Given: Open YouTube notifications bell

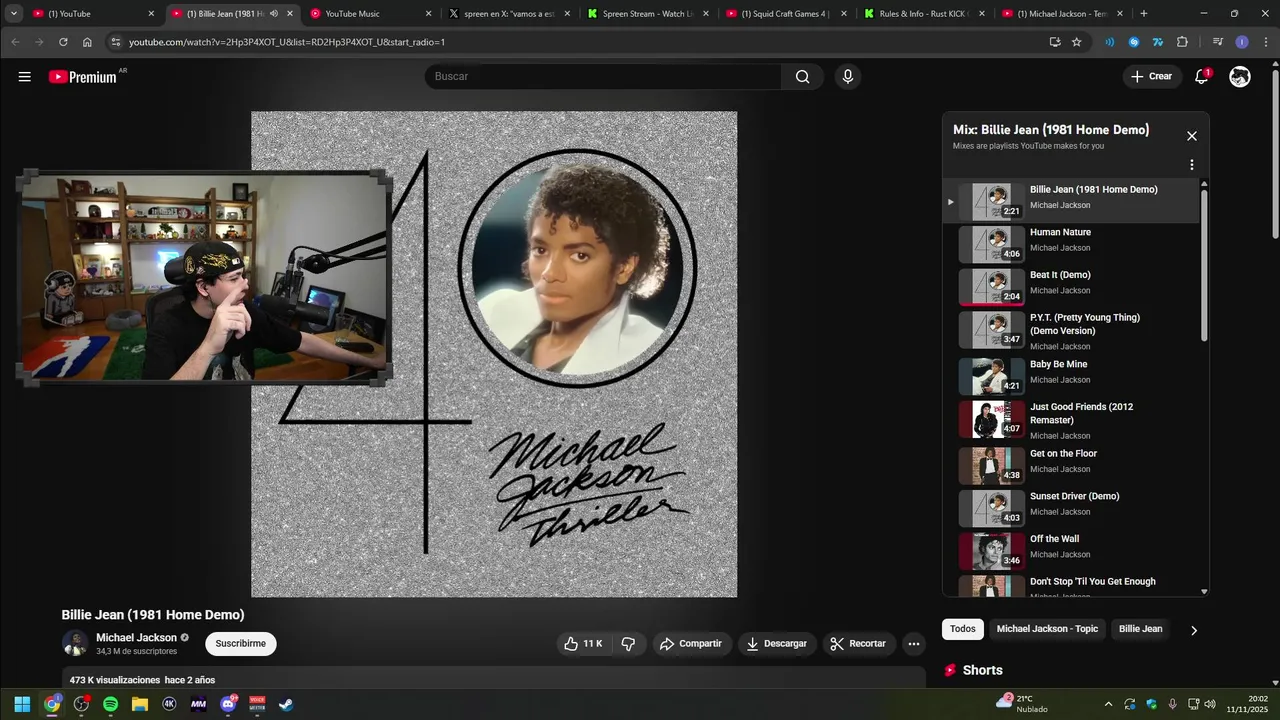Looking at the screenshot, I should 1202,77.
